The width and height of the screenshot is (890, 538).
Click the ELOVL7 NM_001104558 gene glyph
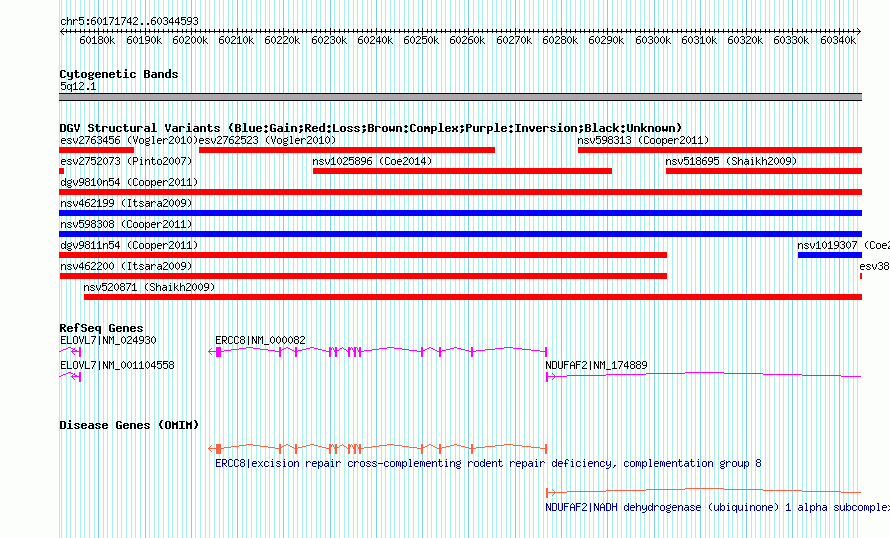[x=70, y=377]
